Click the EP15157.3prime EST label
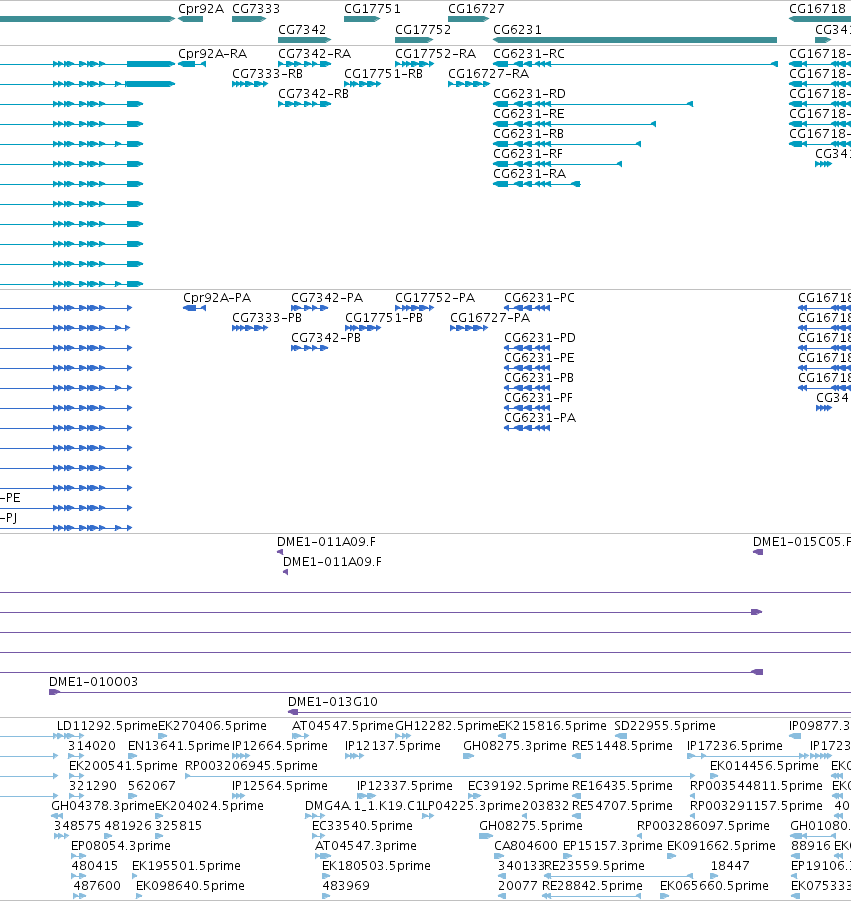This screenshot has height=901, width=851. point(613,846)
